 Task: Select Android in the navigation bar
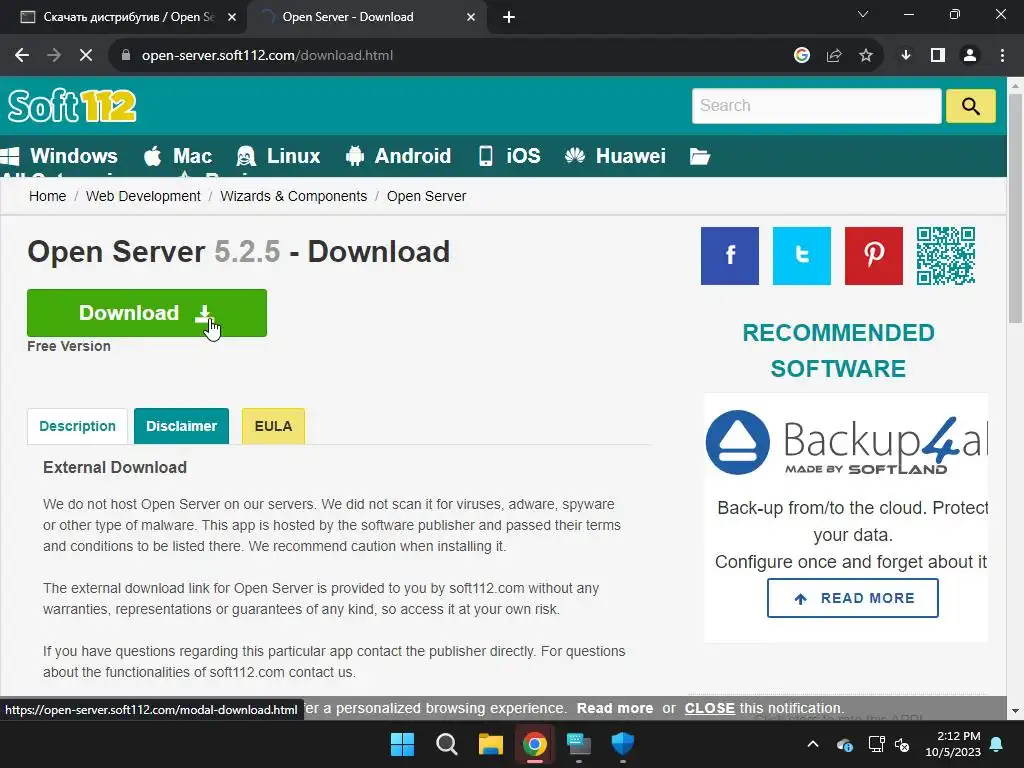(398, 156)
